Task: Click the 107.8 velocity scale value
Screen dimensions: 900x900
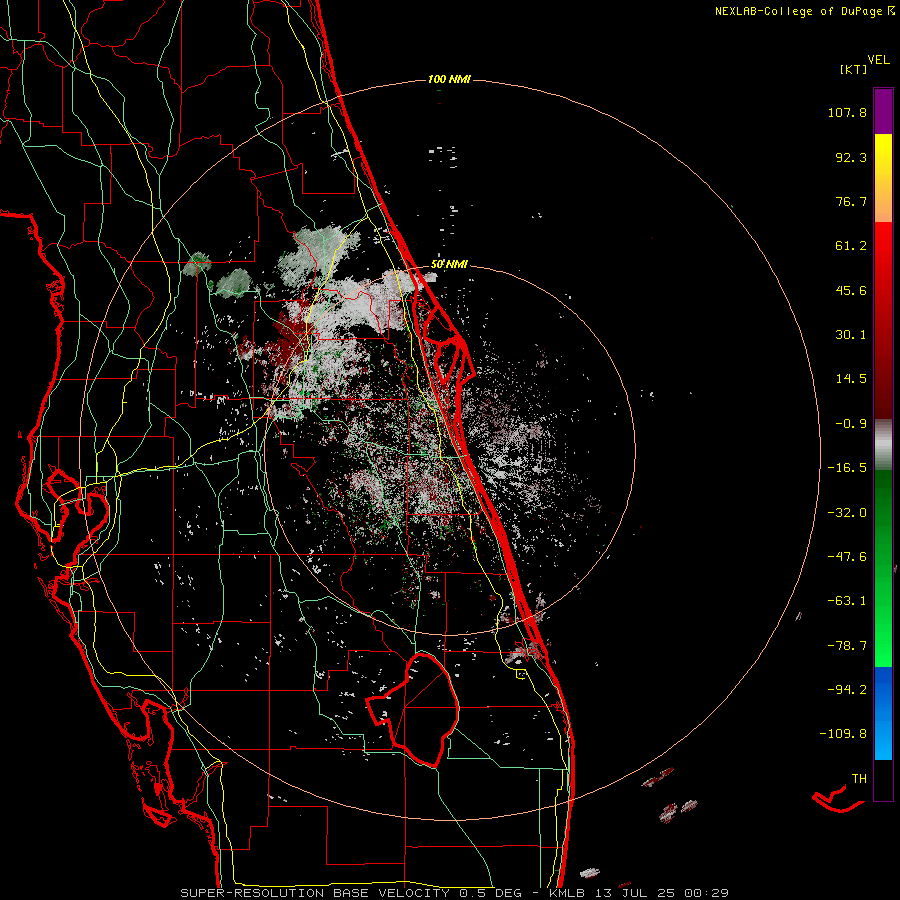Action: pos(847,112)
